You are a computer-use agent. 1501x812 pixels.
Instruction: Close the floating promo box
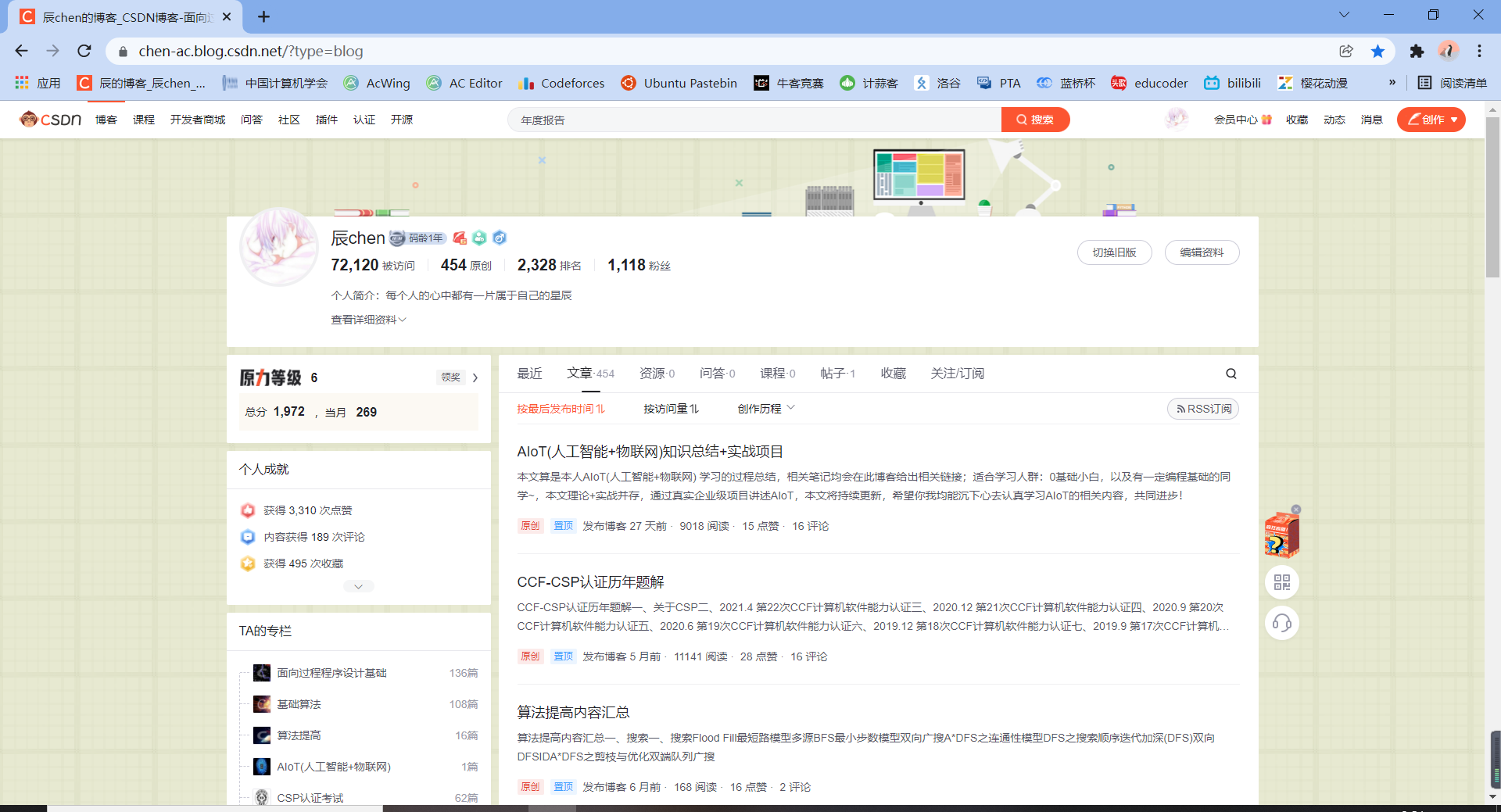click(x=1296, y=510)
